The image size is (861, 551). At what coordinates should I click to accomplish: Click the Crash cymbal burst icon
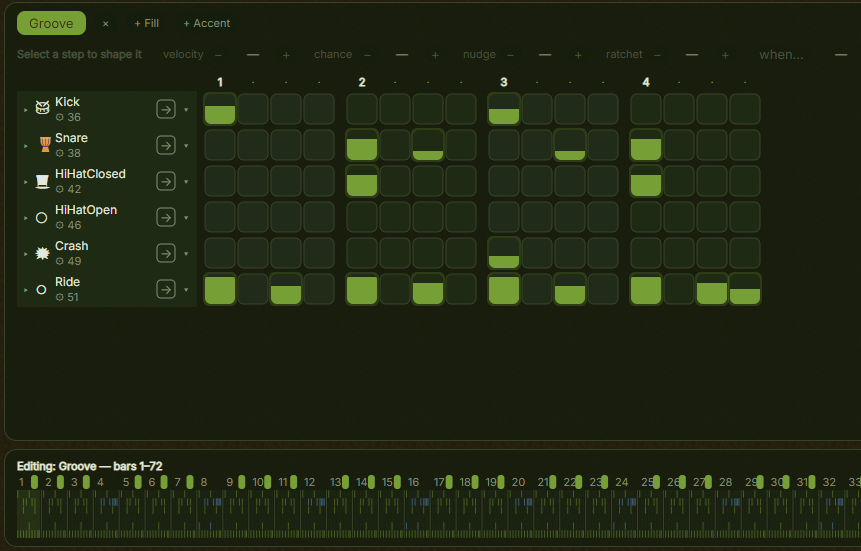coord(42,253)
